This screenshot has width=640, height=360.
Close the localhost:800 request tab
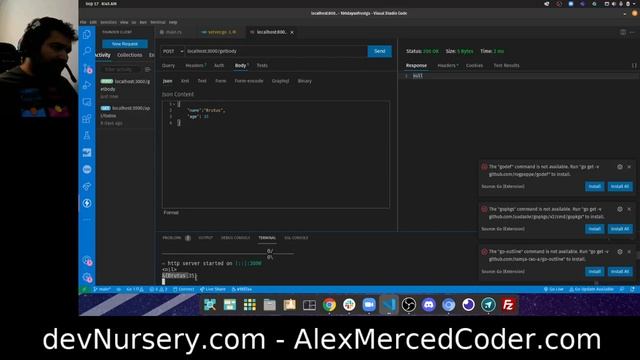point(292,32)
